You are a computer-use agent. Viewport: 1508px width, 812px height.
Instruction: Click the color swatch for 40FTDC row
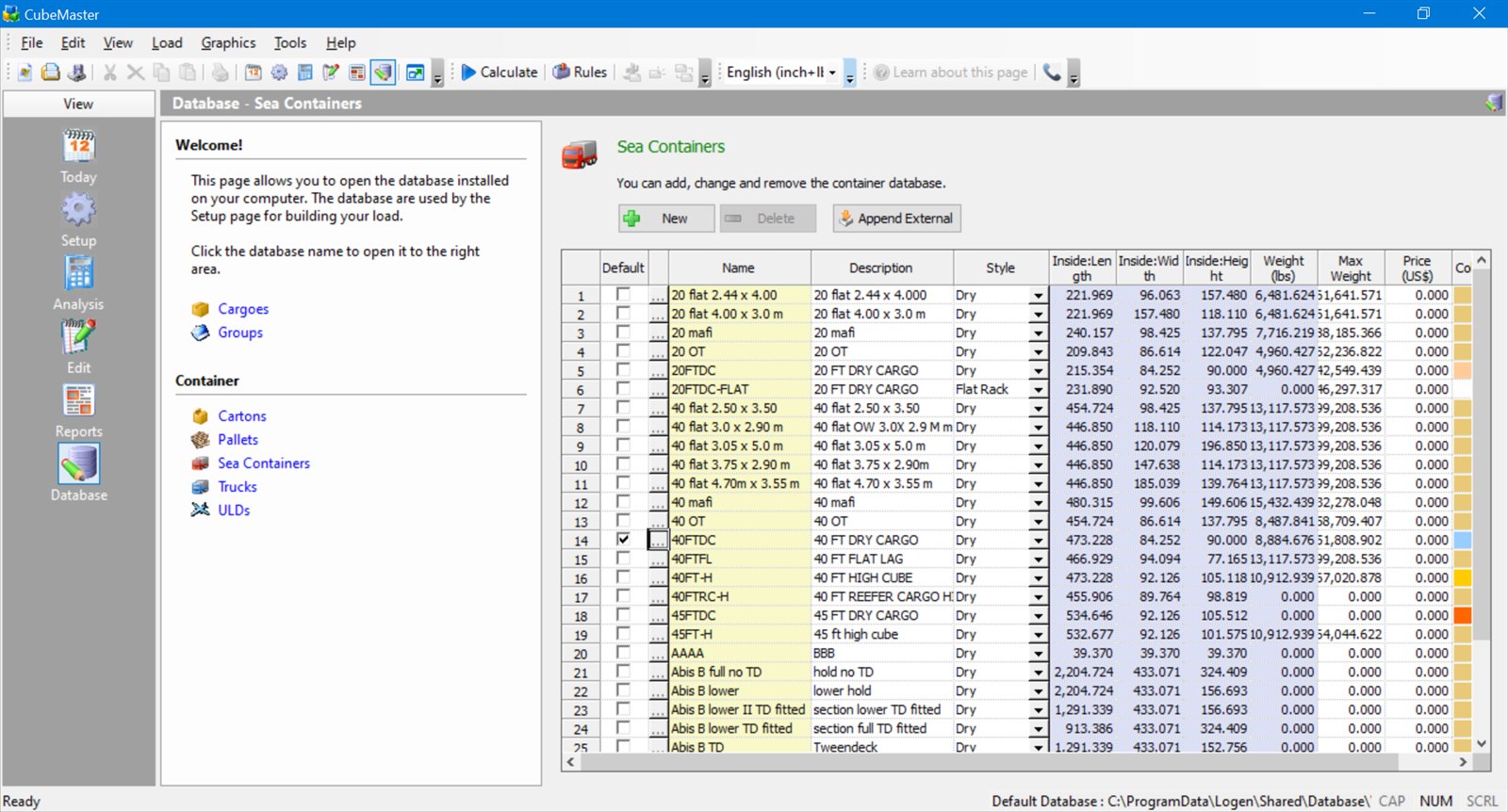click(x=1463, y=540)
